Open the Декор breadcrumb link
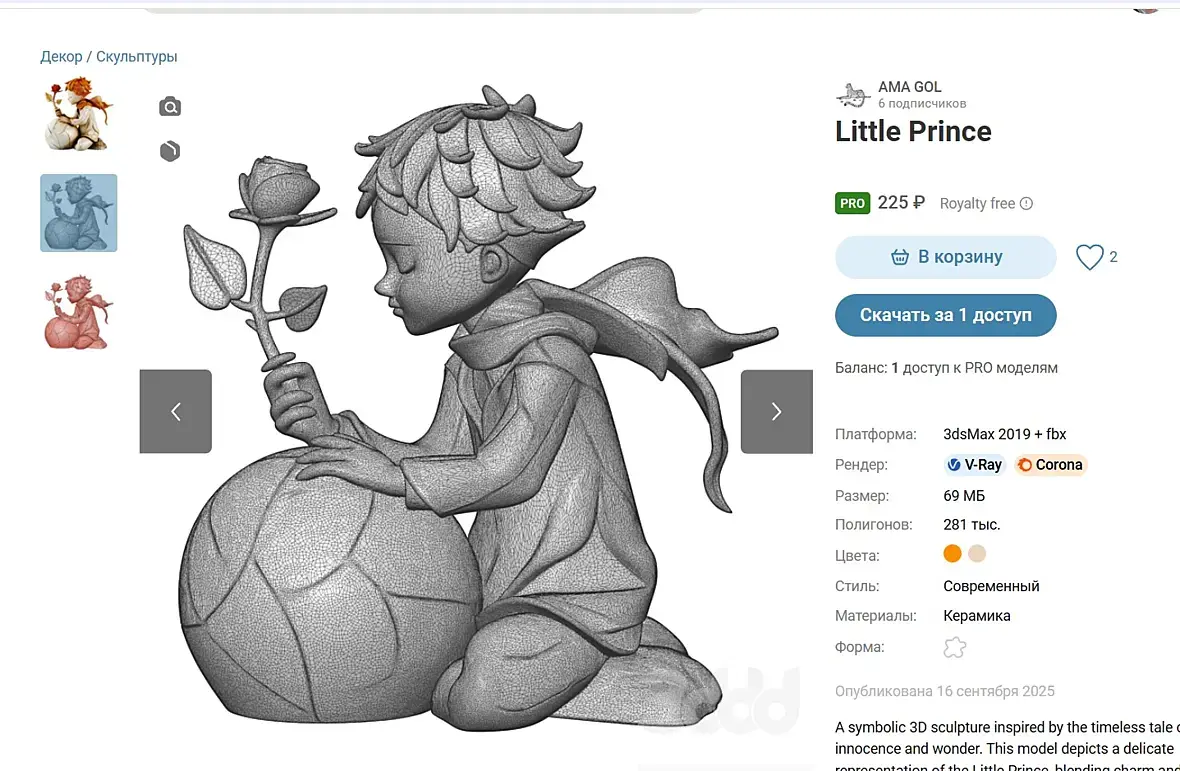The height and width of the screenshot is (771, 1180). pyautogui.click(x=61, y=57)
